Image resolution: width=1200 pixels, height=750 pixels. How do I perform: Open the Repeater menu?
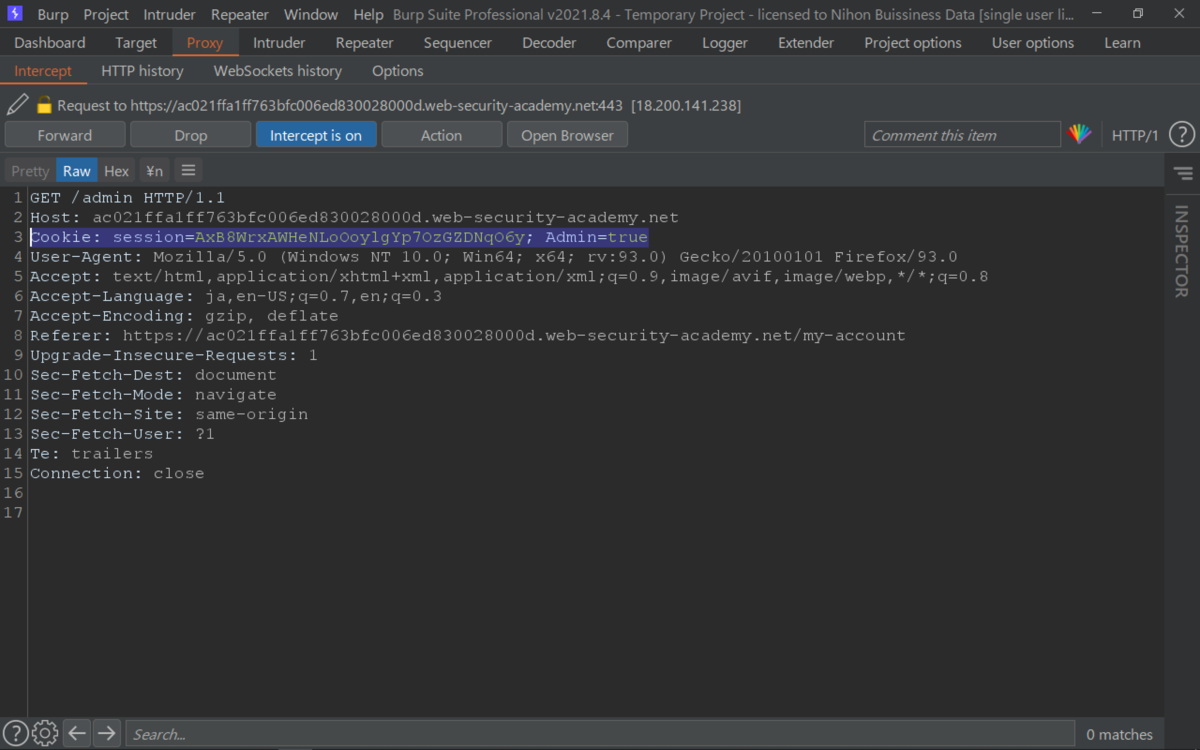[240, 14]
